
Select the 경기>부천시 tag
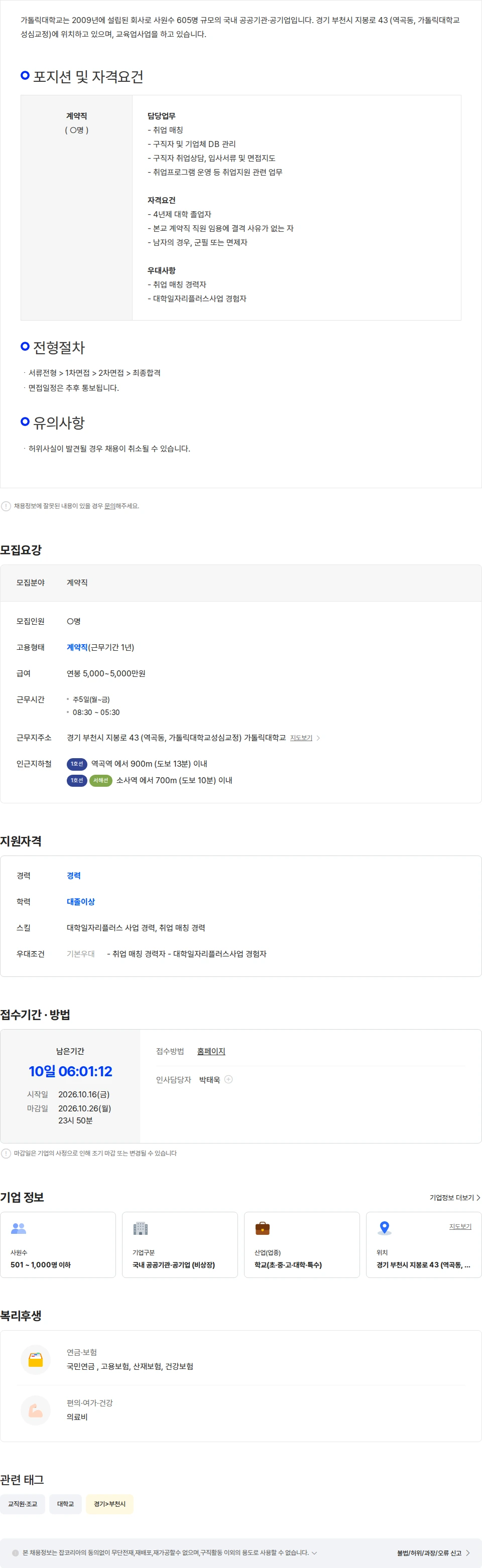[109, 1503]
